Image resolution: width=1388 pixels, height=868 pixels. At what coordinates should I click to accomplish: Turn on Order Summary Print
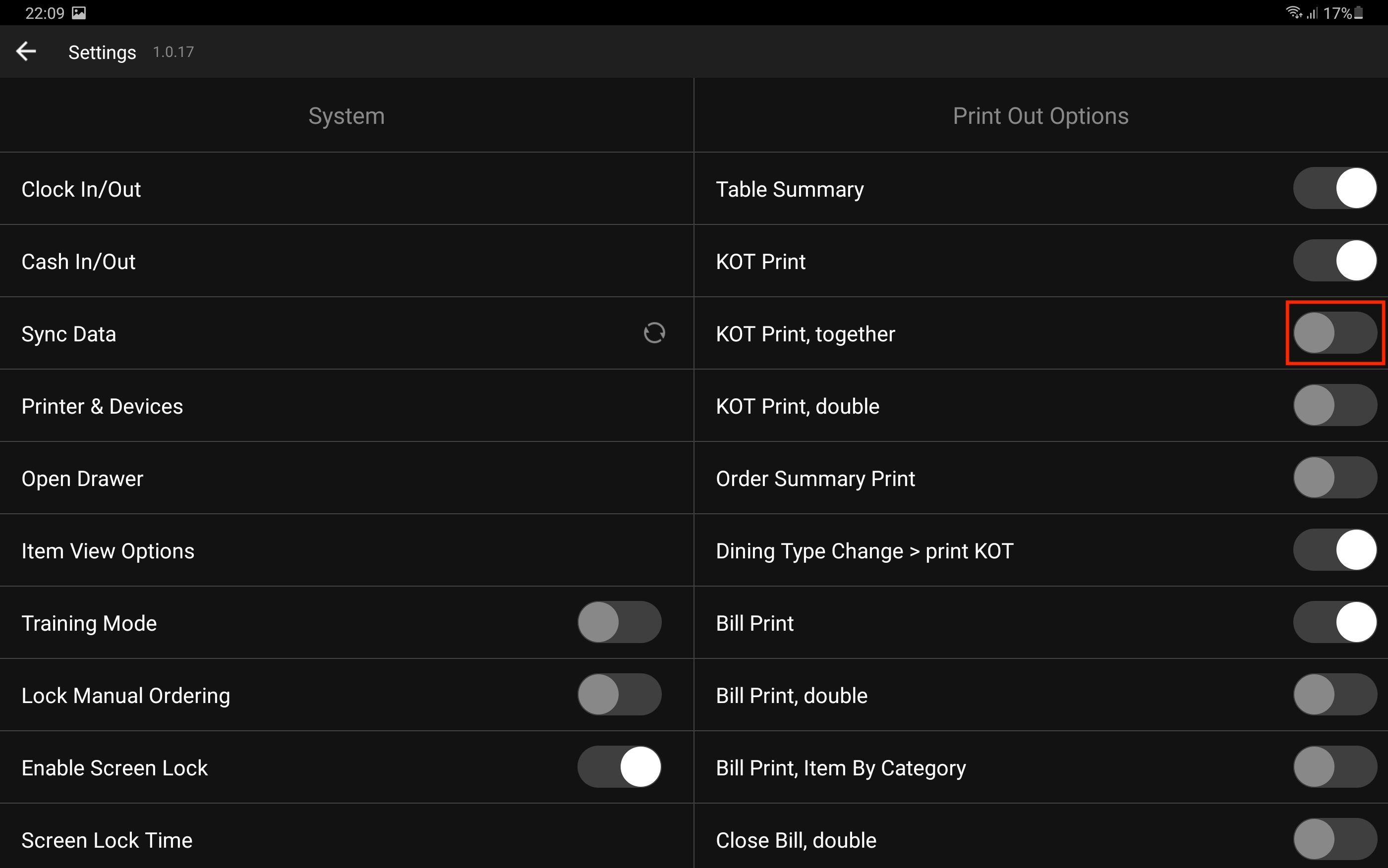click(1334, 478)
